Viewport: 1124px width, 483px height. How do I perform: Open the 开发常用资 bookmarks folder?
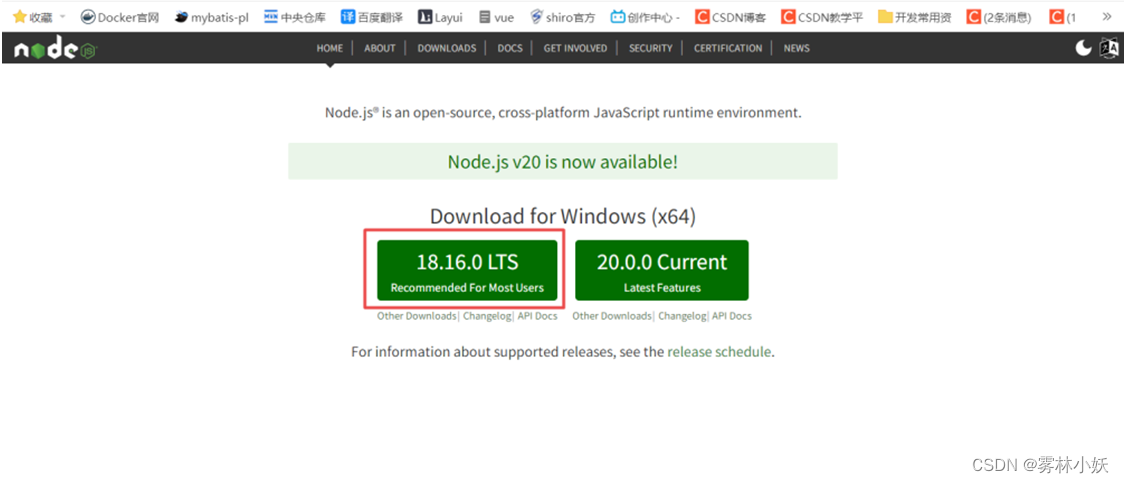[914, 16]
